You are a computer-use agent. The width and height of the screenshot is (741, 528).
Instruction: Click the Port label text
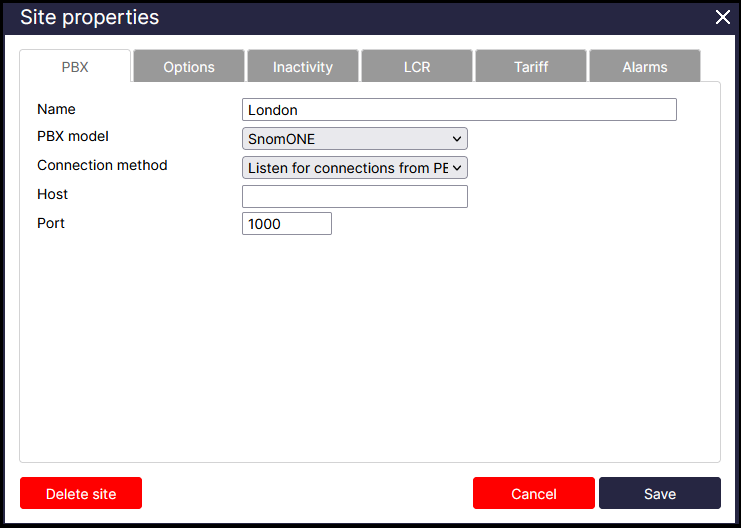point(51,223)
